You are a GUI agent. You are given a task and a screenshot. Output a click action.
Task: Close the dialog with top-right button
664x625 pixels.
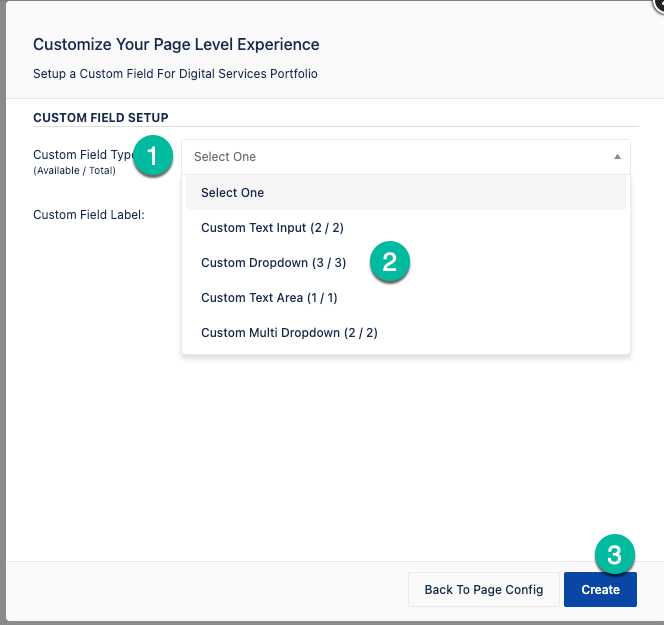(x=659, y=4)
